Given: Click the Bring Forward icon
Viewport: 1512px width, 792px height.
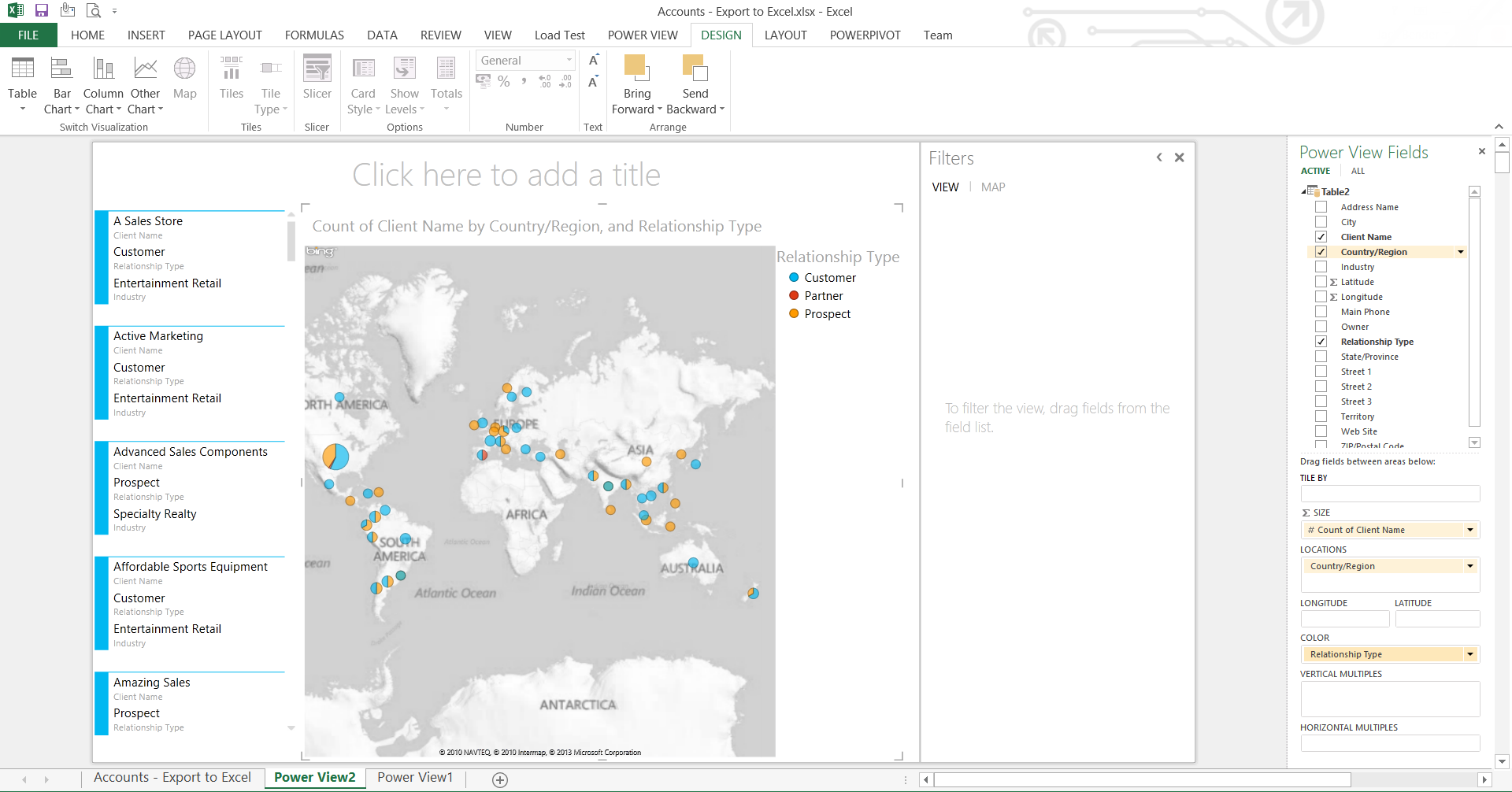Looking at the screenshot, I should click(636, 69).
